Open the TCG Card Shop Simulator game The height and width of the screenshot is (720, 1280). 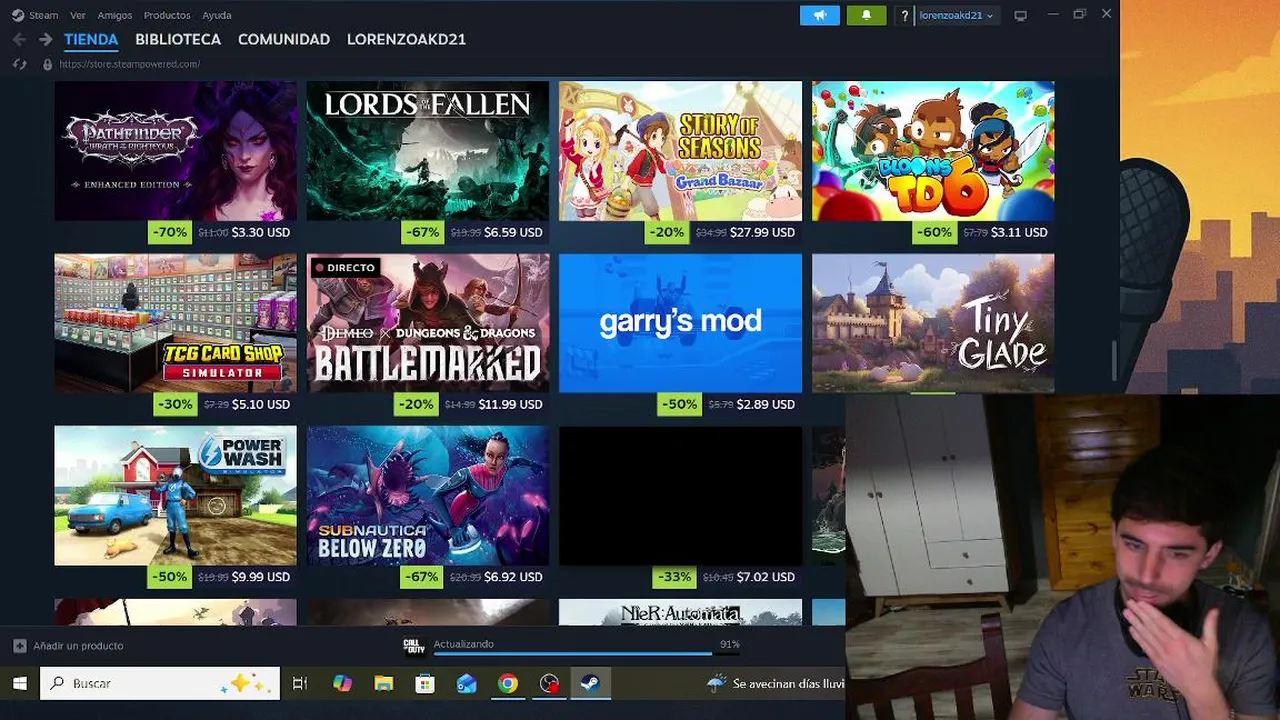[x=175, y=323]
